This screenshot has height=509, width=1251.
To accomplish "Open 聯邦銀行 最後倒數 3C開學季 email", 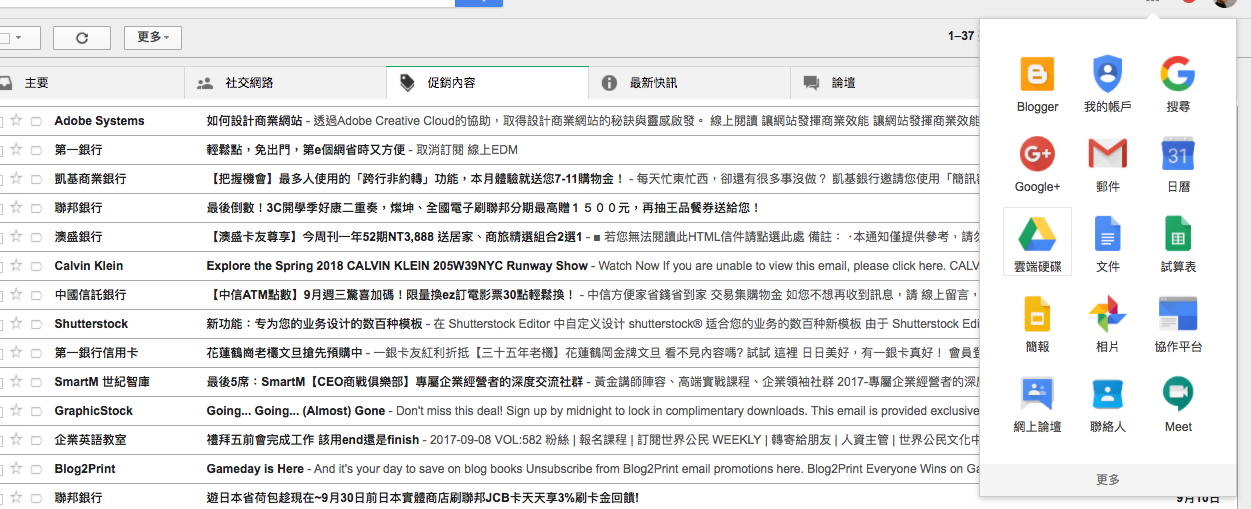I will click(490, 208).
